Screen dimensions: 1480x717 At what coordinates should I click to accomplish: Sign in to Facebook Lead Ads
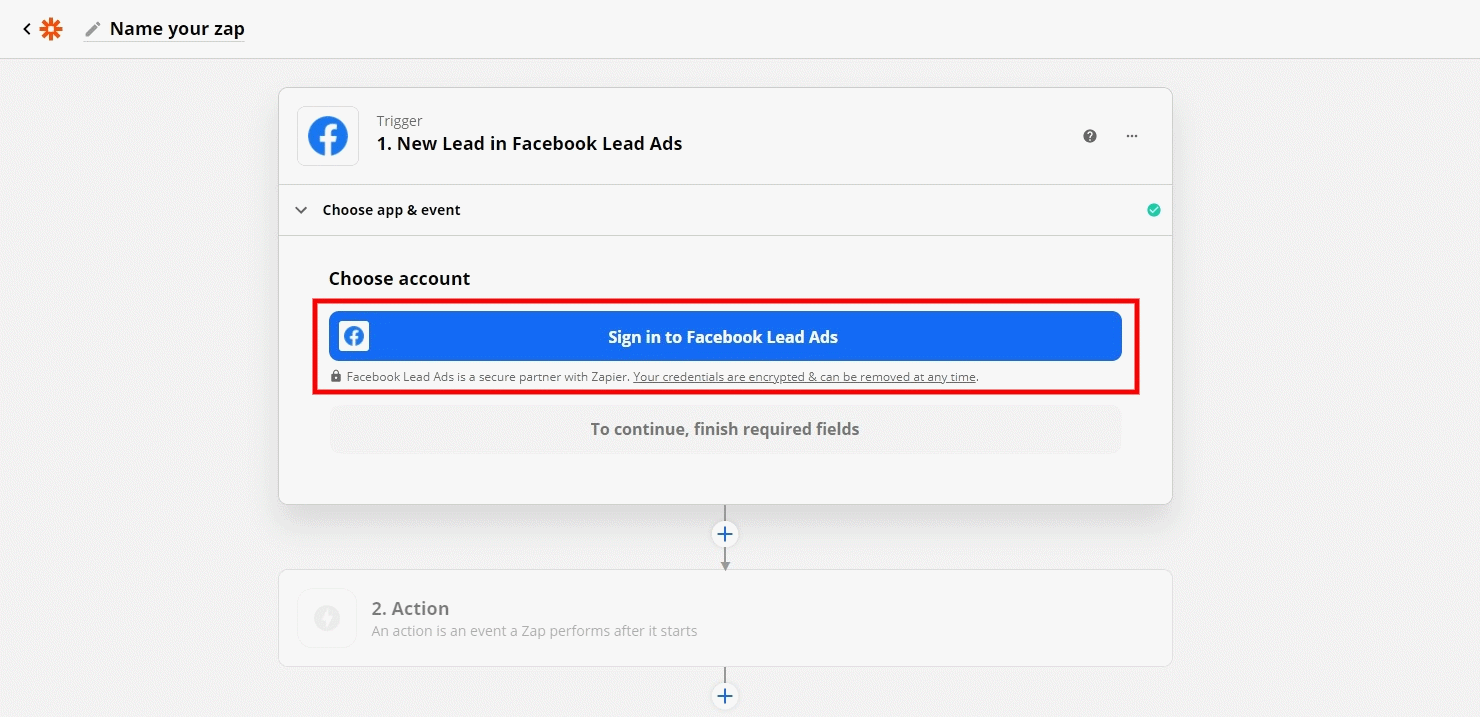coord(725,336)
